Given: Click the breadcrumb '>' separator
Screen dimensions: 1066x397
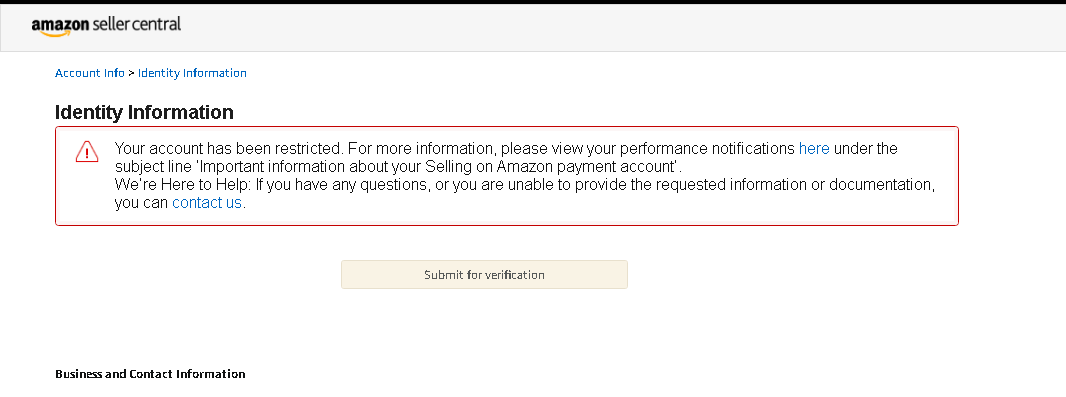Looking at the screenshot, I should 131,73.
